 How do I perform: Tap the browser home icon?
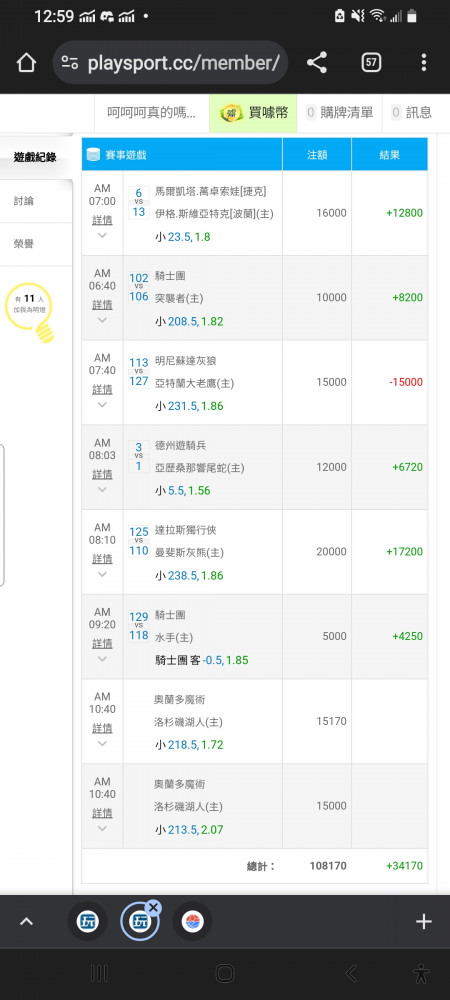point(25,62)
